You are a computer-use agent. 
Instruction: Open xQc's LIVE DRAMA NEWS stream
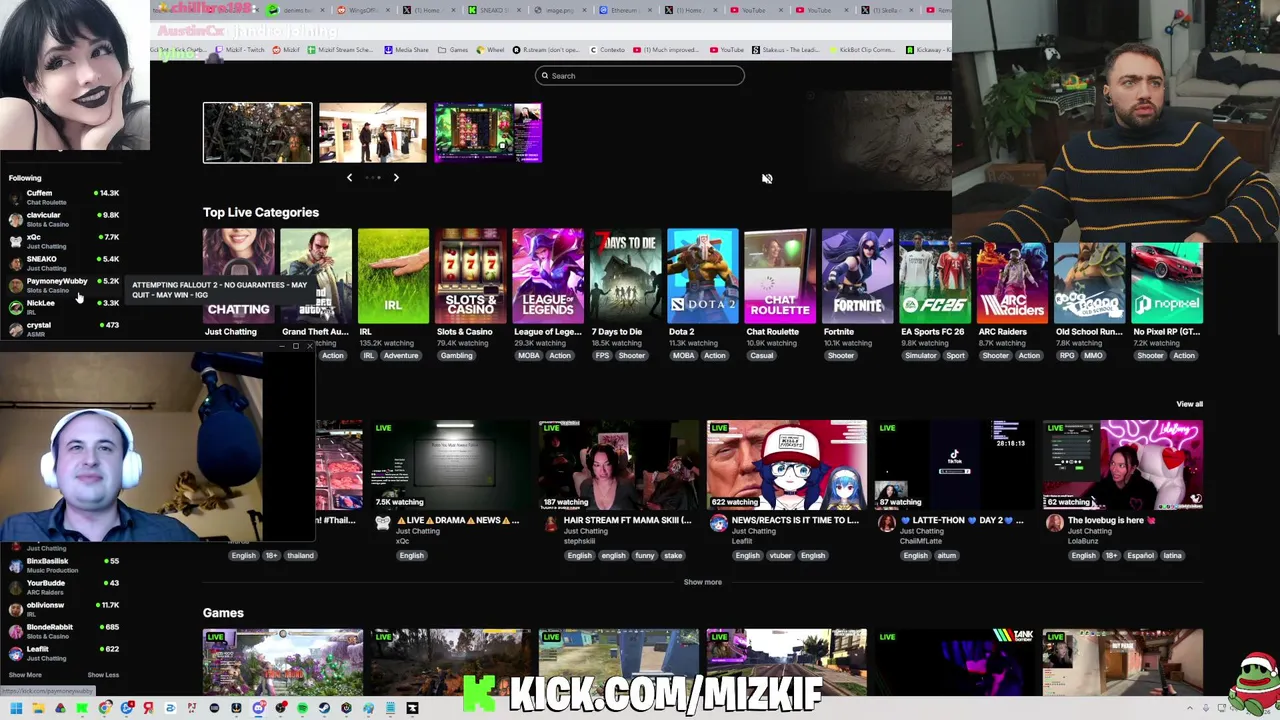450,465
